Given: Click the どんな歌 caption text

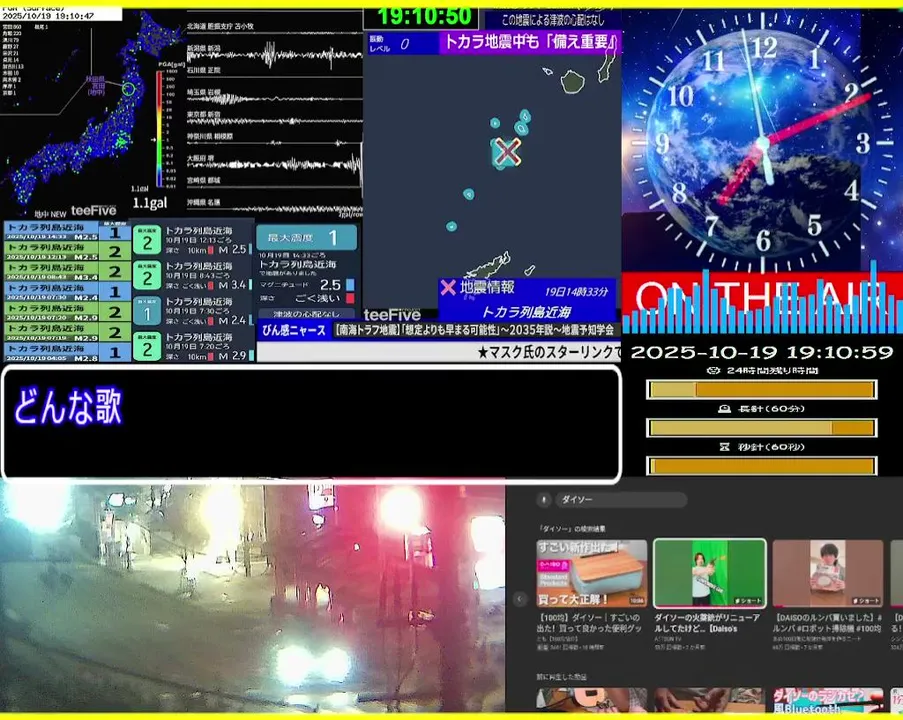Looking at the screenshot, I should click(68, 407).
